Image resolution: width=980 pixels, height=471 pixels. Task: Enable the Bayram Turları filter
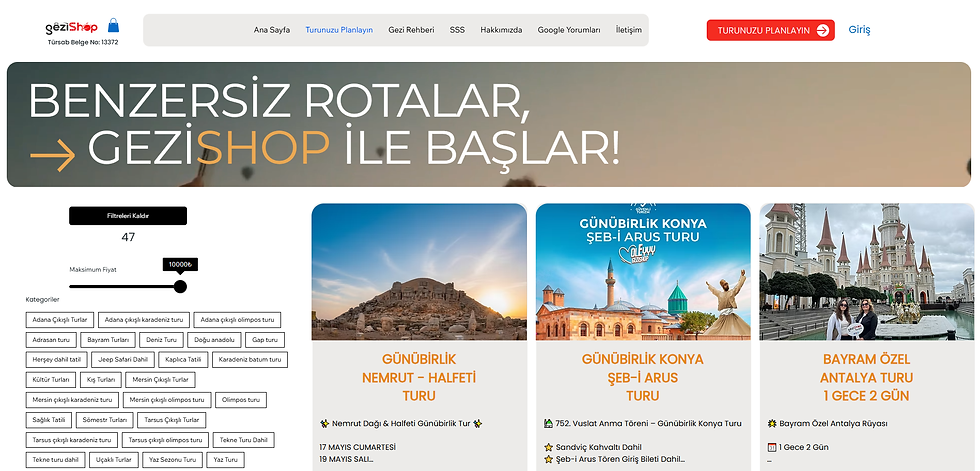click(108, 340)
